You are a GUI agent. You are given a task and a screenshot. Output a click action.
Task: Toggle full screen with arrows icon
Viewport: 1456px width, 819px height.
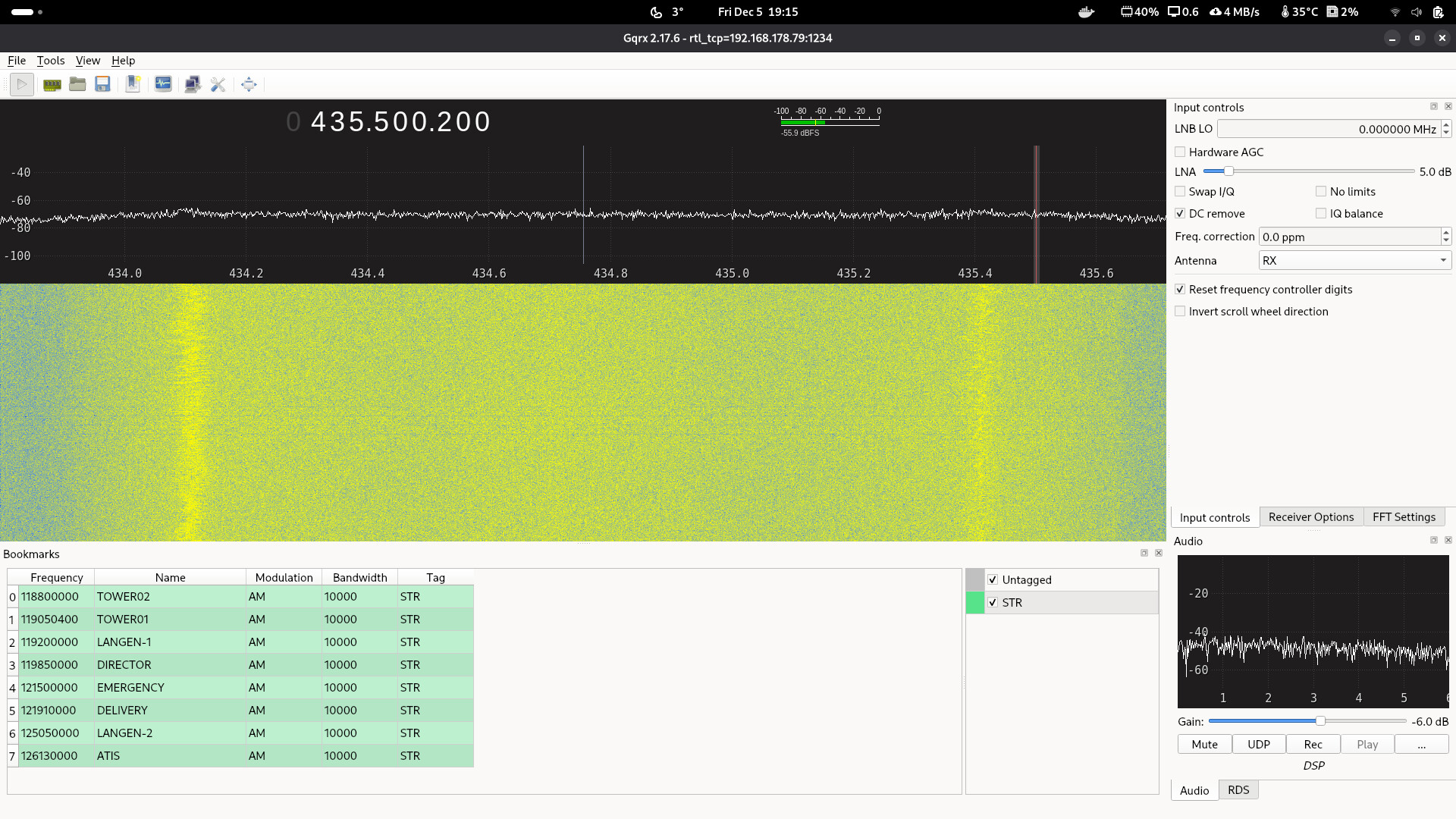point(249,84)
